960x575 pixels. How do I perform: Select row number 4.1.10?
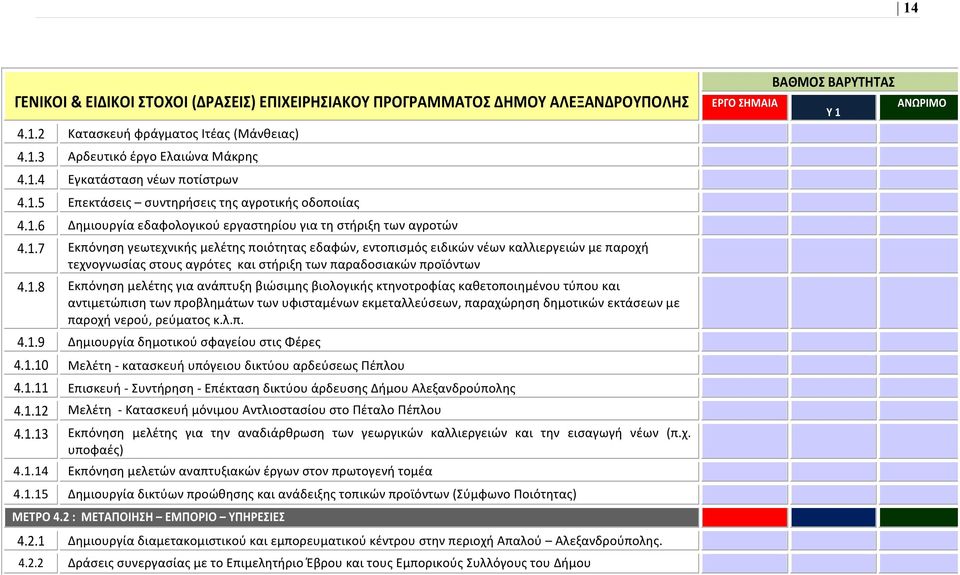tap(31, 366)
